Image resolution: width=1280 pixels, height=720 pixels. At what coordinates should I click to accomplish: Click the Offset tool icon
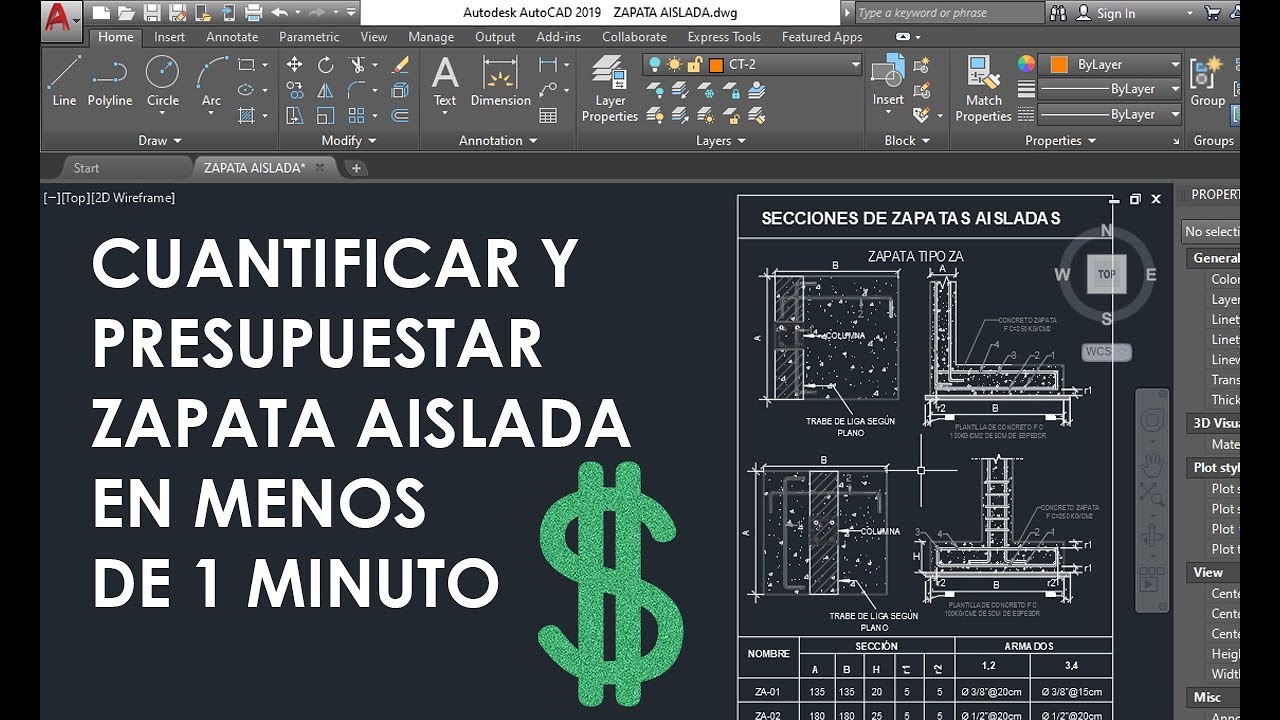(400, 115)
